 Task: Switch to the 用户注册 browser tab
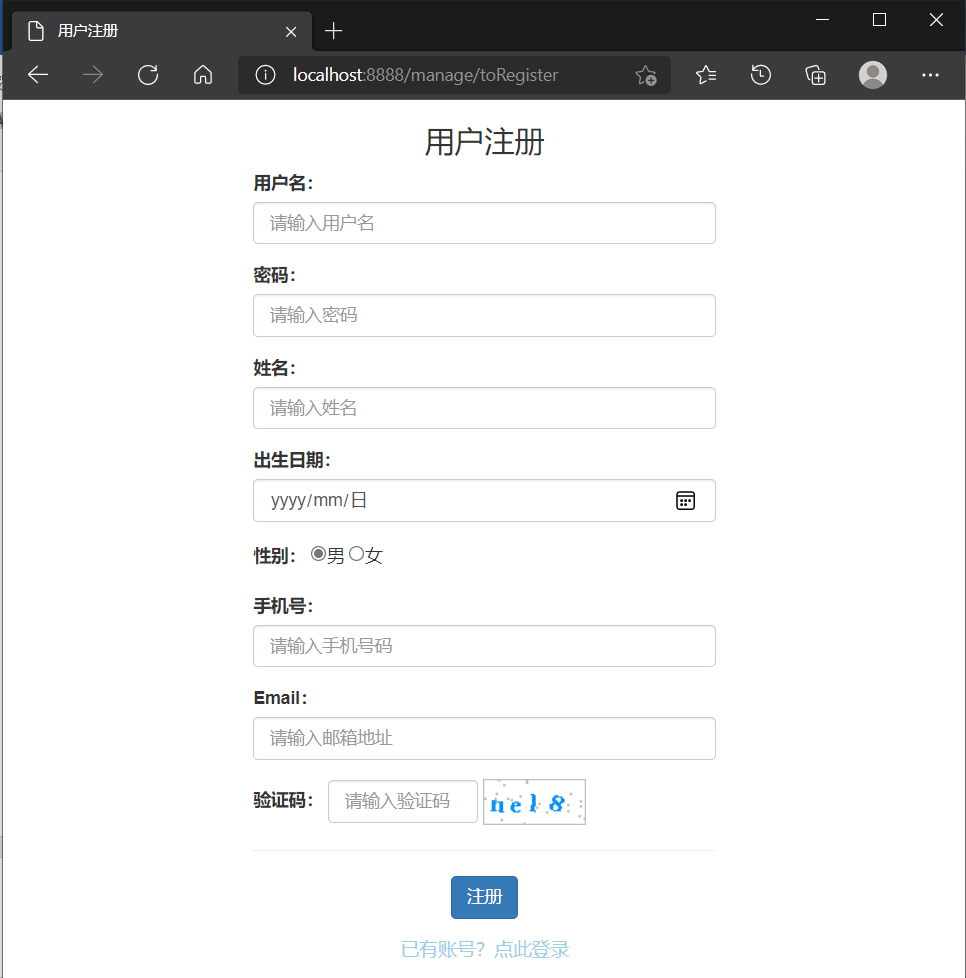click(x=150, y=31)
